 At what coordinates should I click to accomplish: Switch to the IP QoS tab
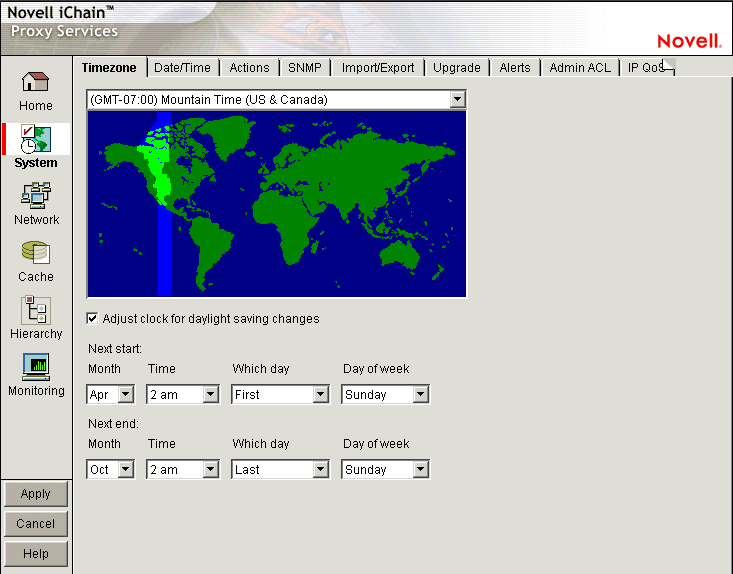pyautogui.click(x=645, y=68)
